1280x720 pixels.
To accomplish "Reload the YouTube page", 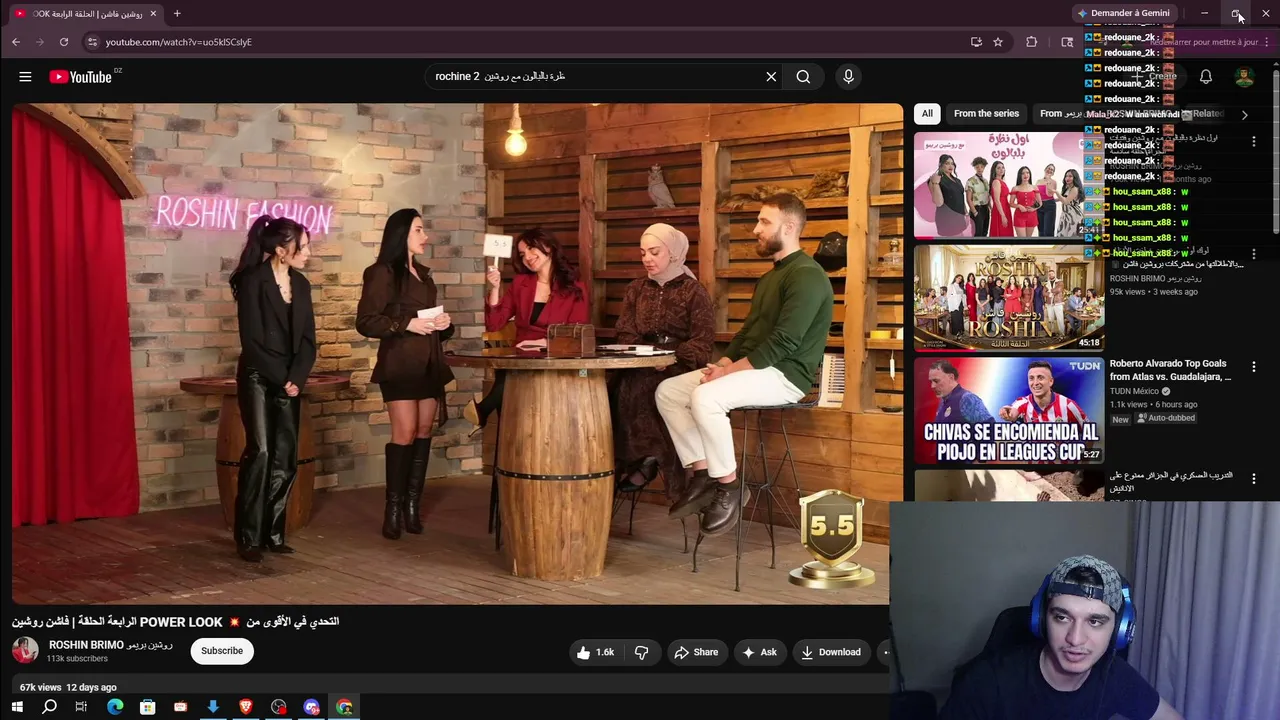I will coord(64,42).
